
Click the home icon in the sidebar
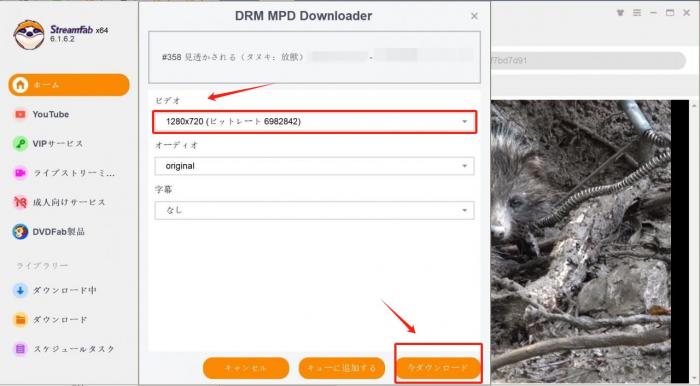(20, 85)
